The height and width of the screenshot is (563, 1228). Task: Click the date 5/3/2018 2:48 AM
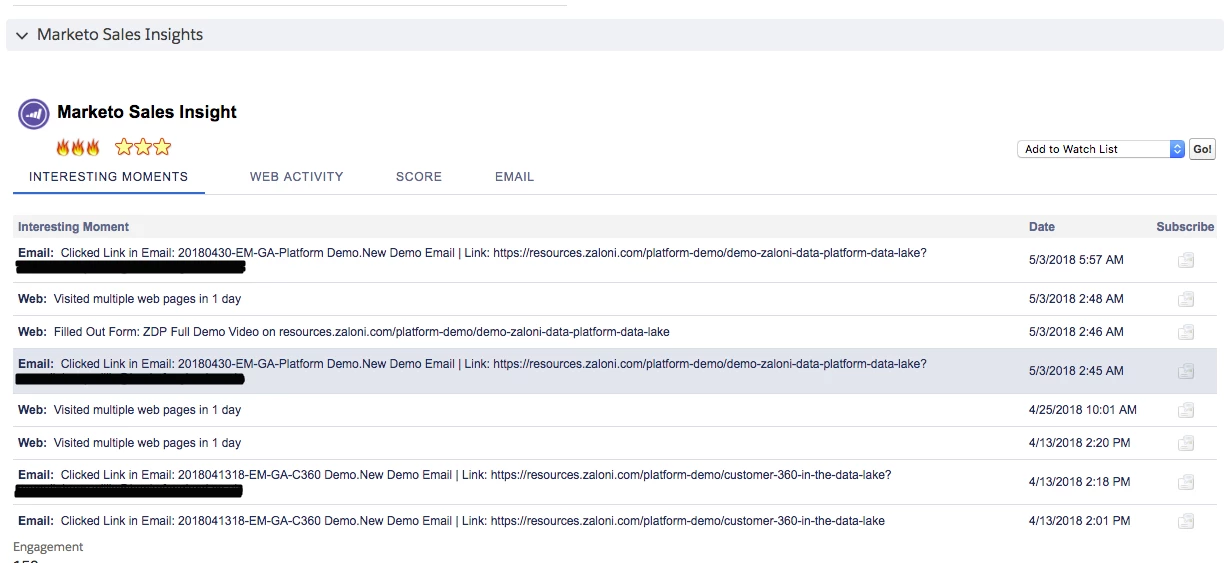pyautogui.click(x=1076, y=299)
